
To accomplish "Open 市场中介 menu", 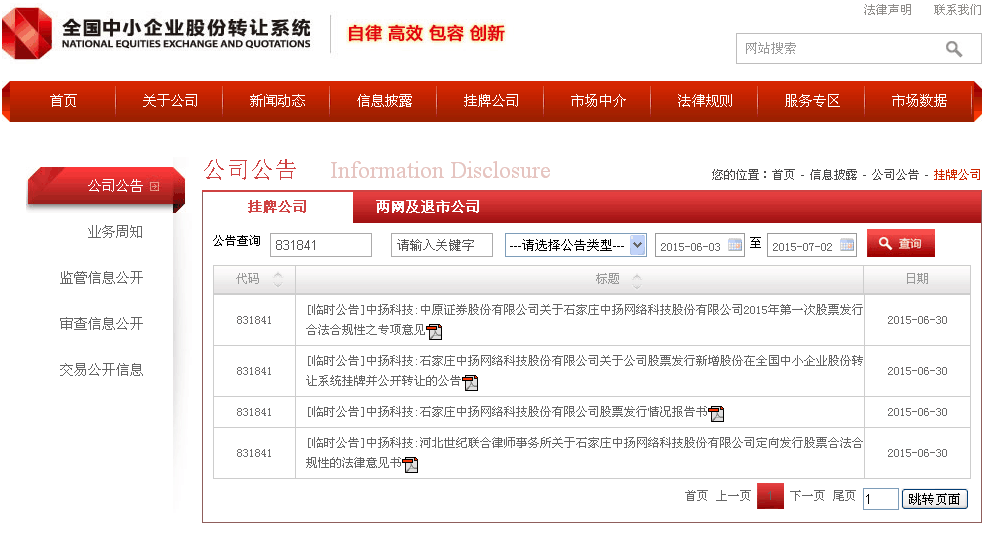I will click(598, 101).
